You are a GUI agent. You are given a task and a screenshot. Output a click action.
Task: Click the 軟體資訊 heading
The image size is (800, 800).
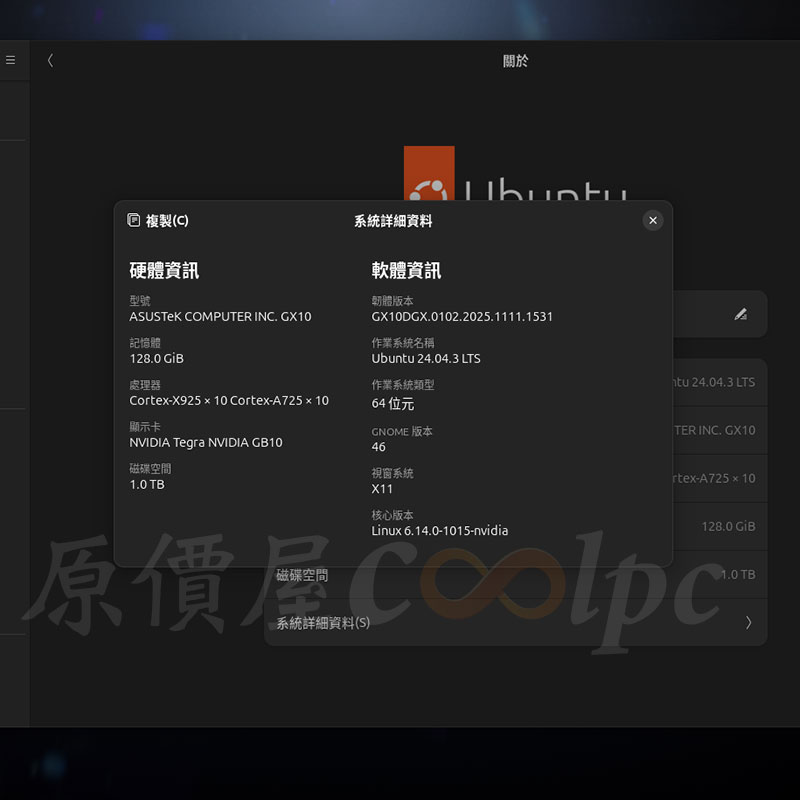point(406,270)
